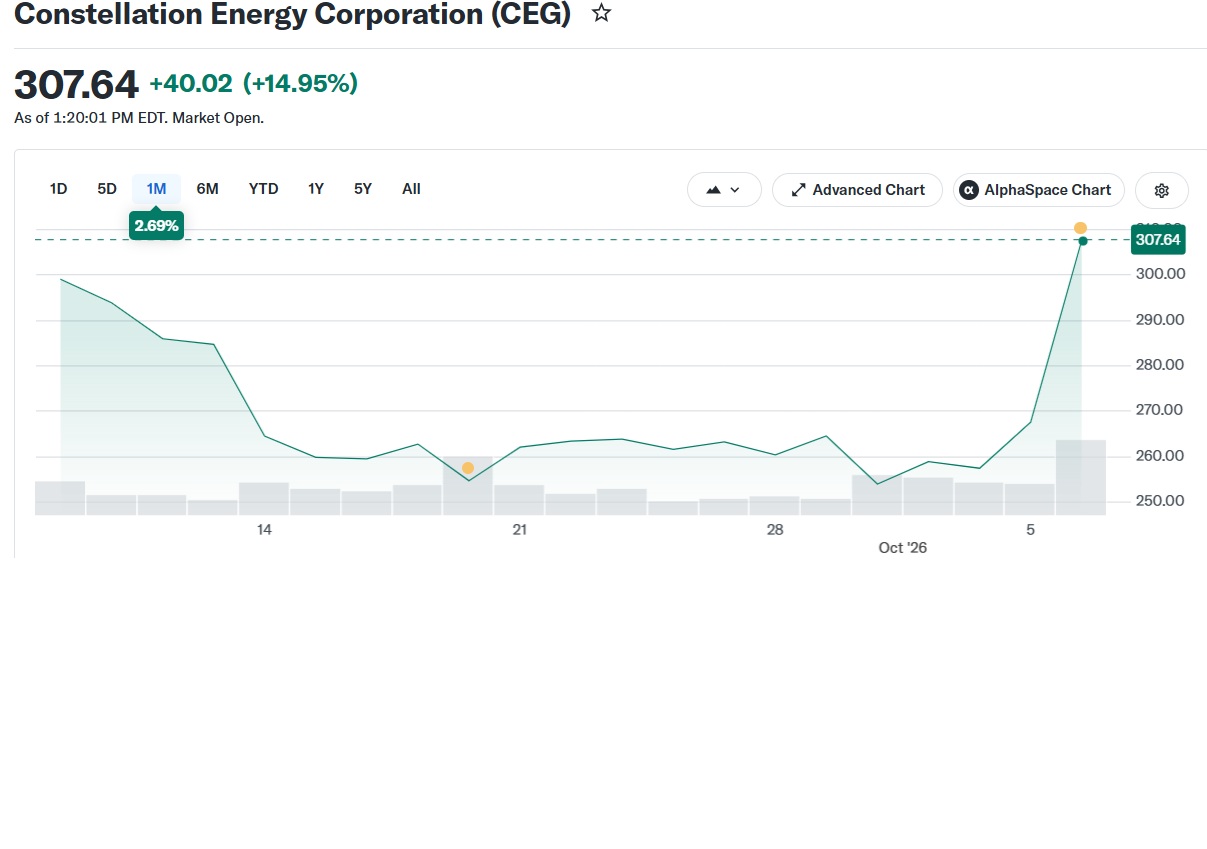Open chart settings gear
Viewport: 1207px width, 849px height.
1161,190
